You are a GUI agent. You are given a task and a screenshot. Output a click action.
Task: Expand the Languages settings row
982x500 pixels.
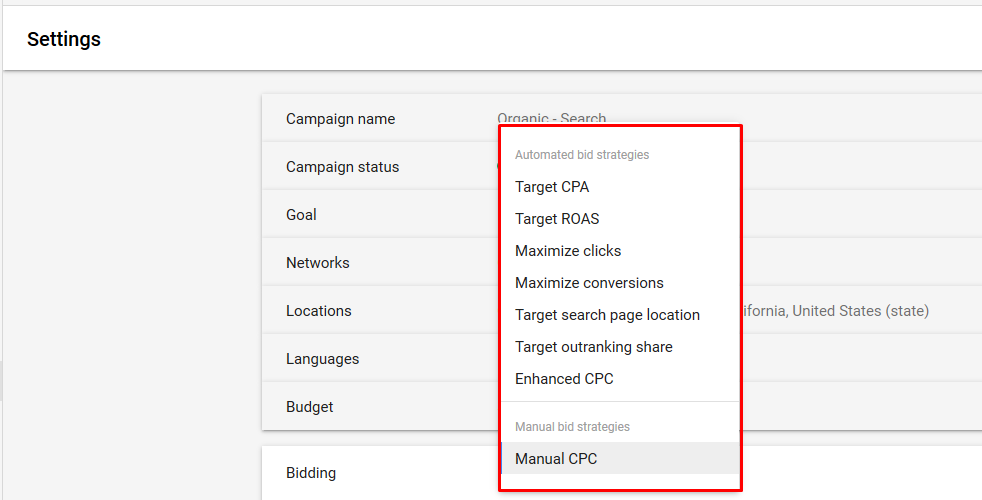pos(621,359)
